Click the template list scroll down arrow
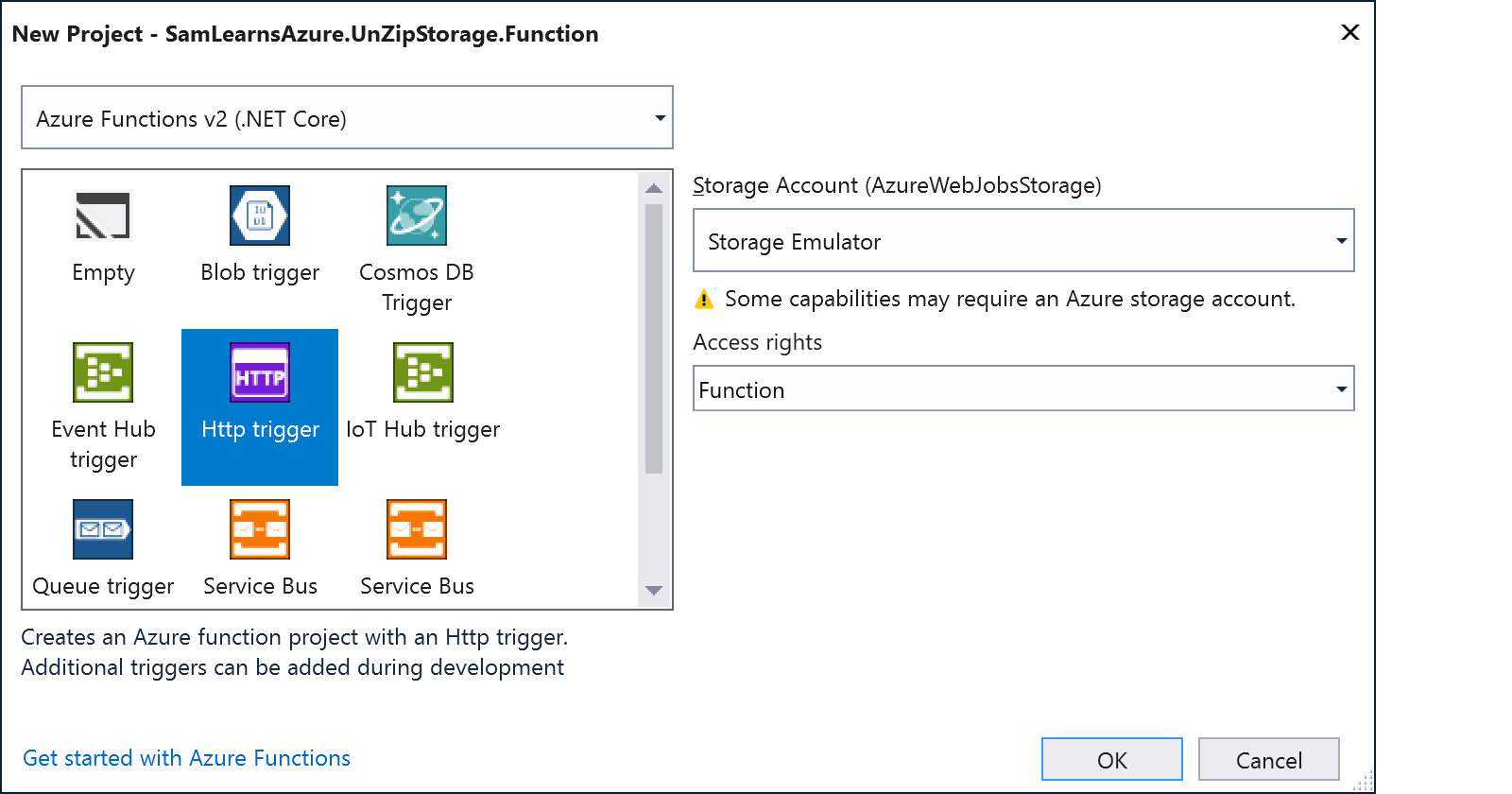The width and height of the screenshot is (1512, 794). point(654,591)
